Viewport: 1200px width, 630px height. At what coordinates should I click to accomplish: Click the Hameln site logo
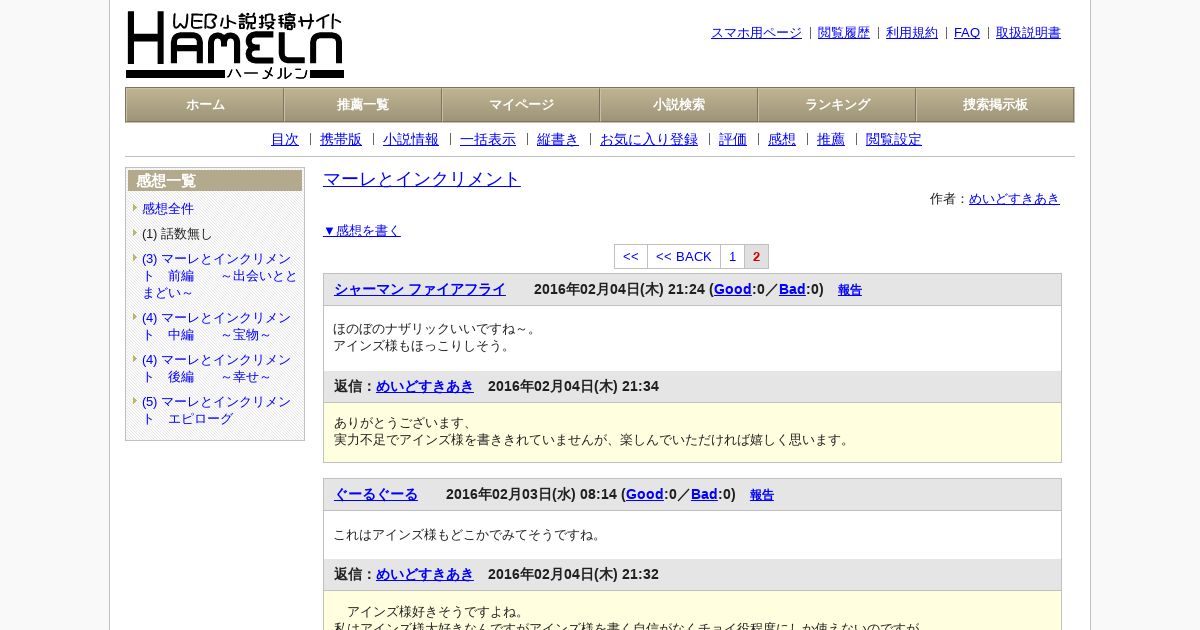coord(235,45)
